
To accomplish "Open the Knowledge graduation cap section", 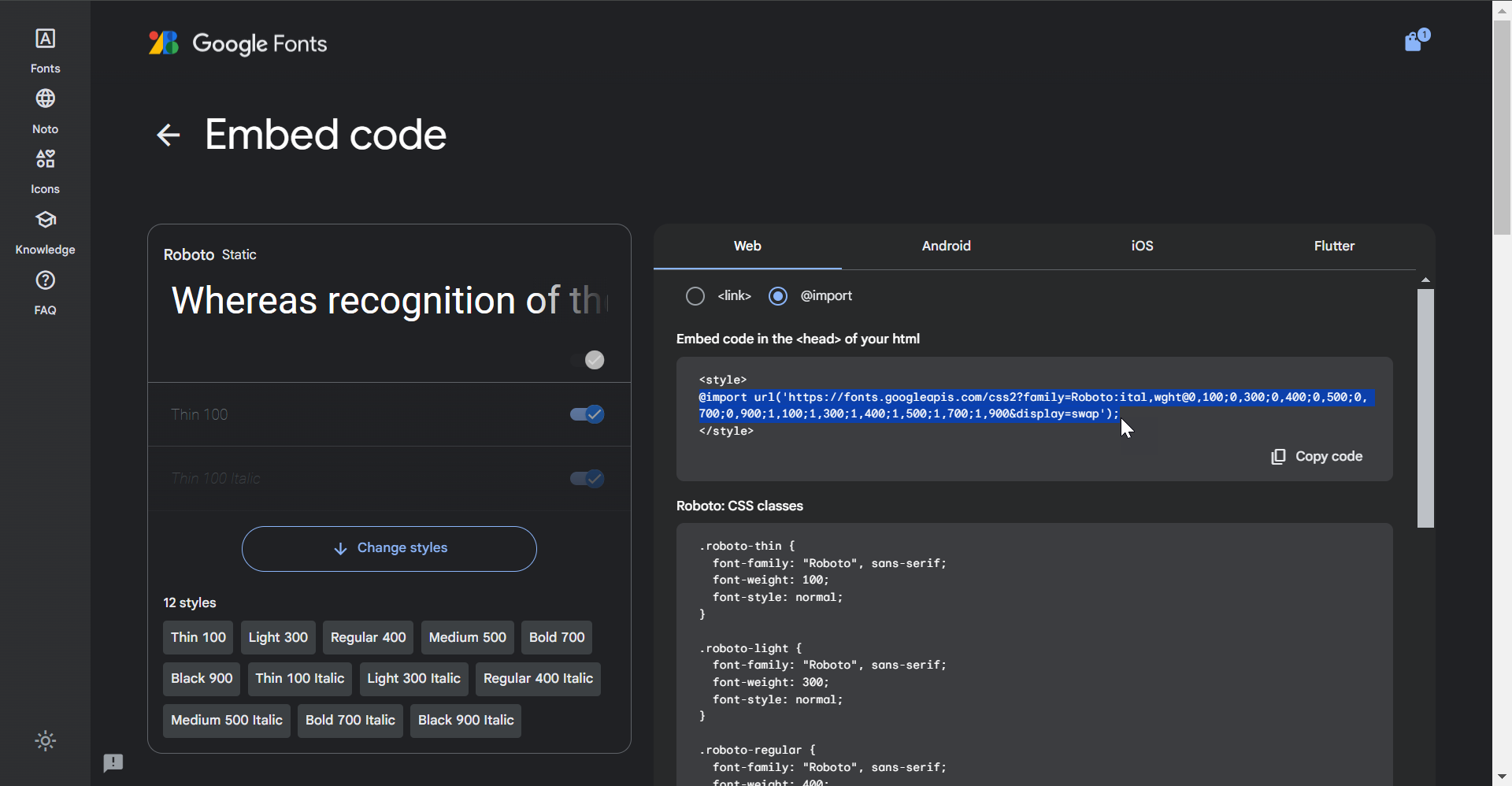I will pos(45,232).
